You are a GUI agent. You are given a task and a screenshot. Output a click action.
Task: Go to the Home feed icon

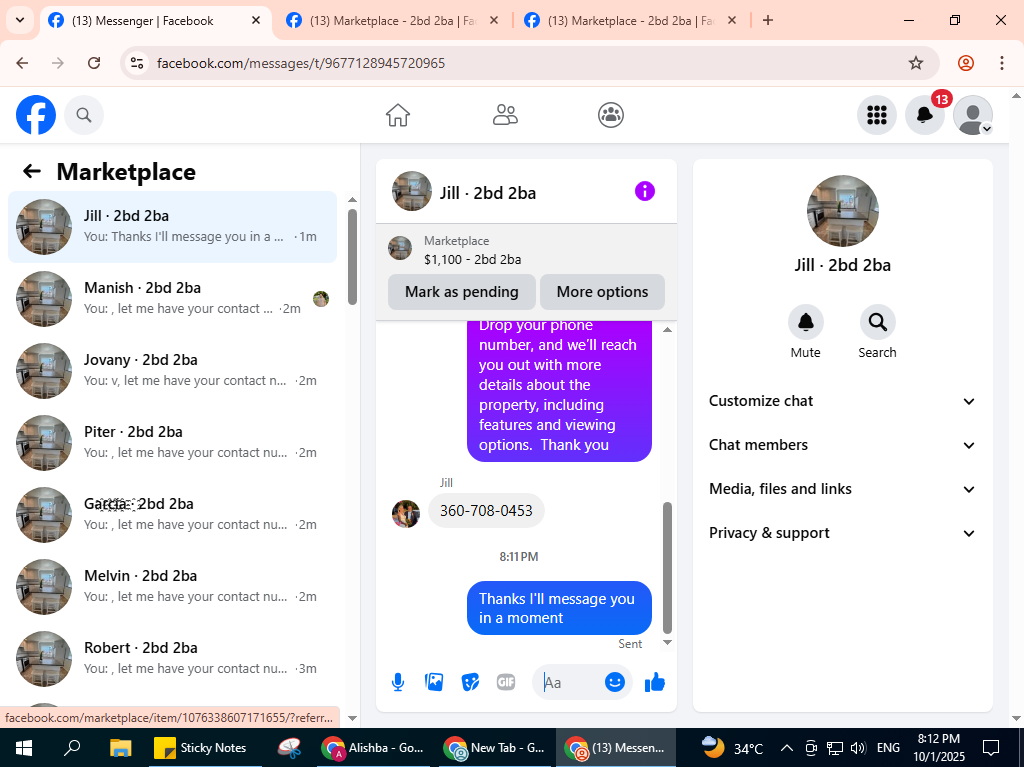(x=398, y=115)
